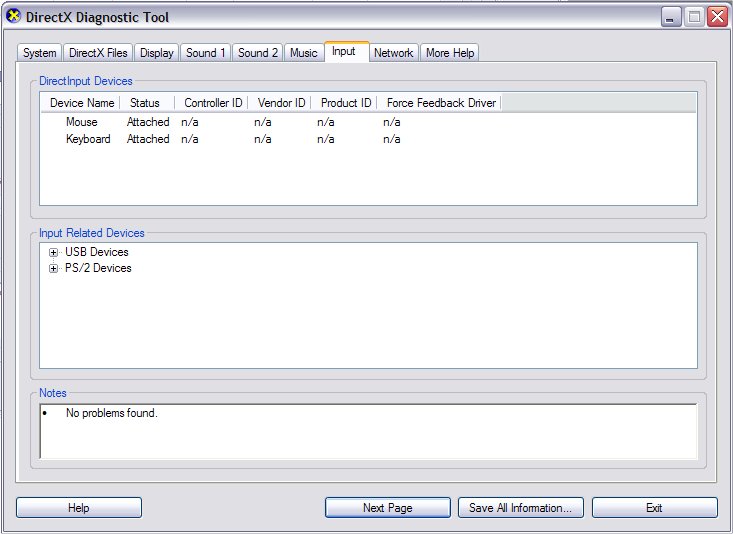Open the Network tab
Screen dimensions: 733x534
click(394, 53)
